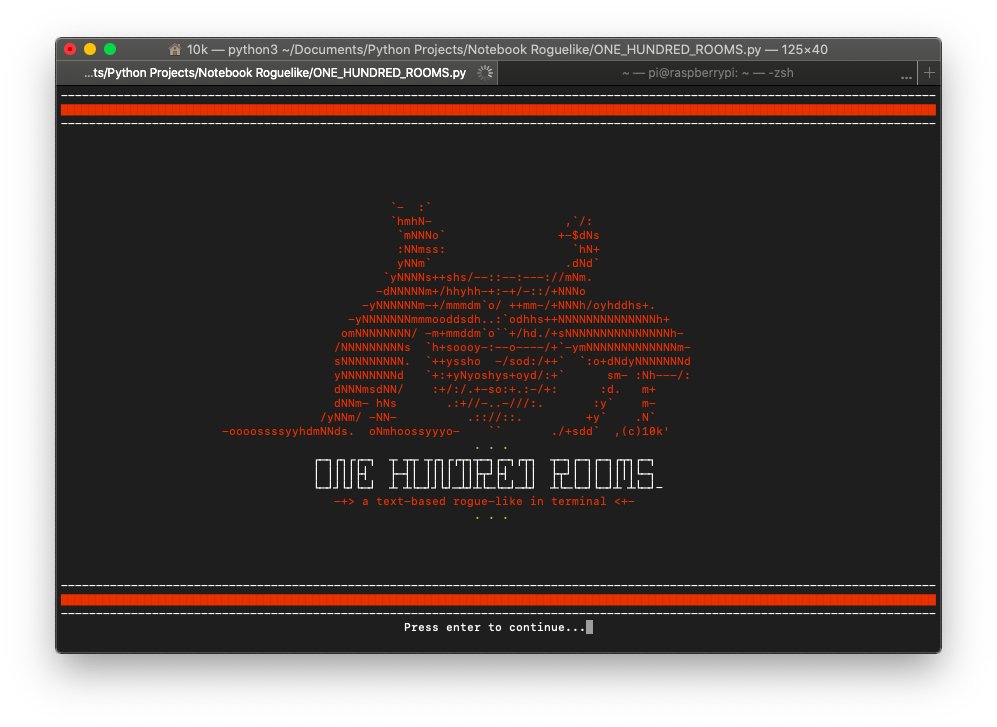Open a new terminal tab with the plus button
The width and height of the screenshot is (997, 727).
[x=929, y=73]
